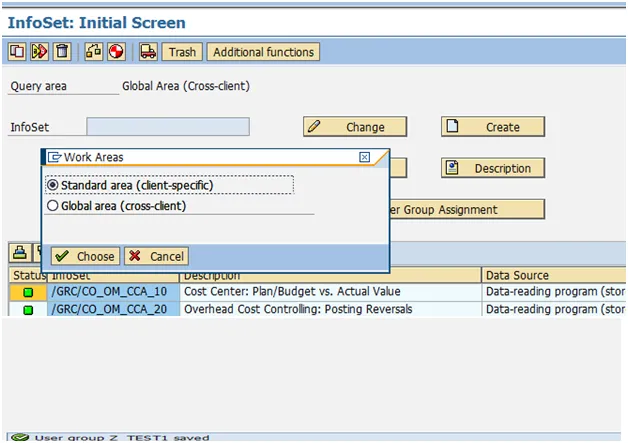Click the Delete trash can icon
This screenshot has width=628, height=443.
tap(62, 52)
